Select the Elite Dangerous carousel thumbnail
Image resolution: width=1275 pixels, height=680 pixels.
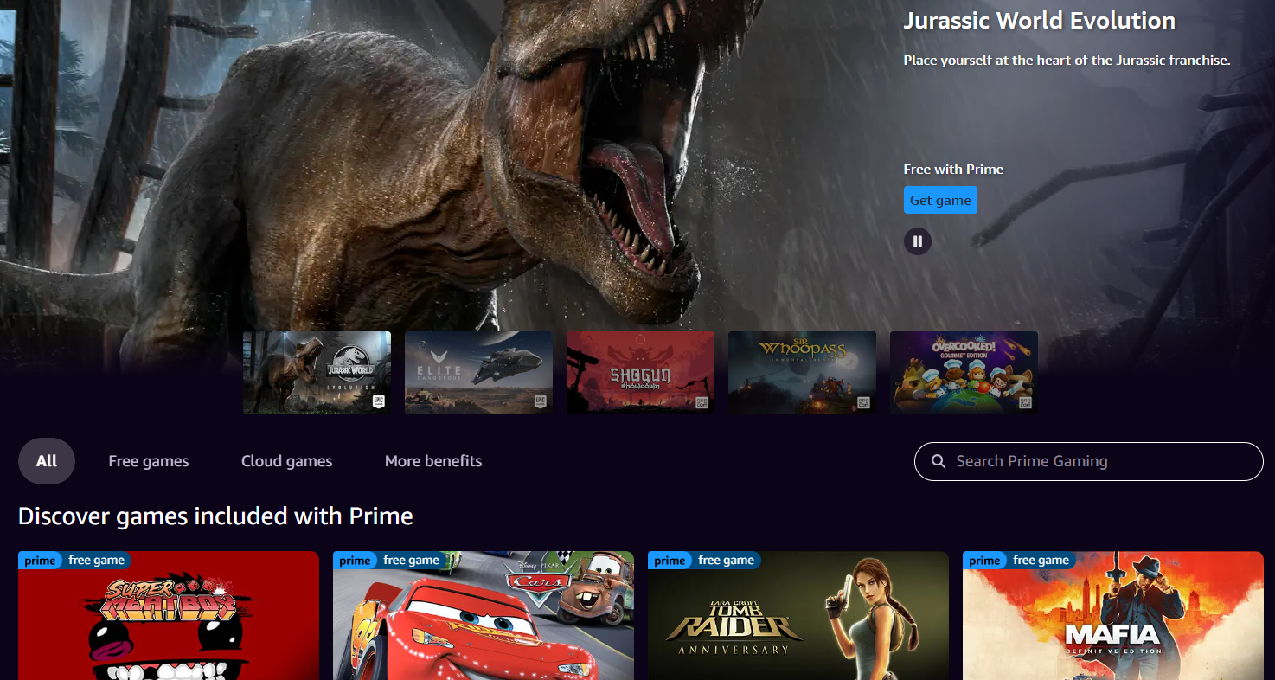click(479, 372)
